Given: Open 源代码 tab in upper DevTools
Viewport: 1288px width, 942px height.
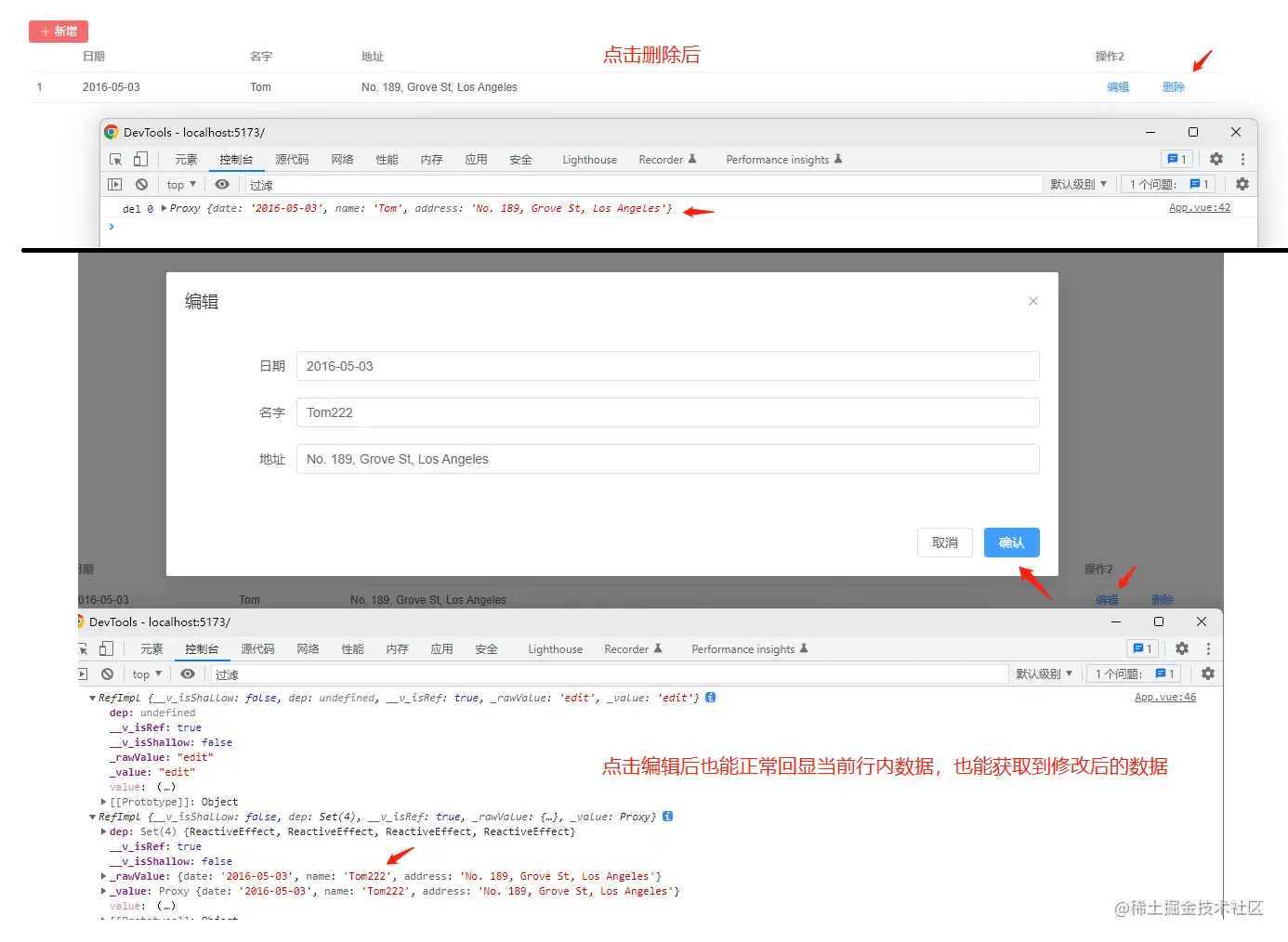Looking at the screenshot, I should coord(292,160).
